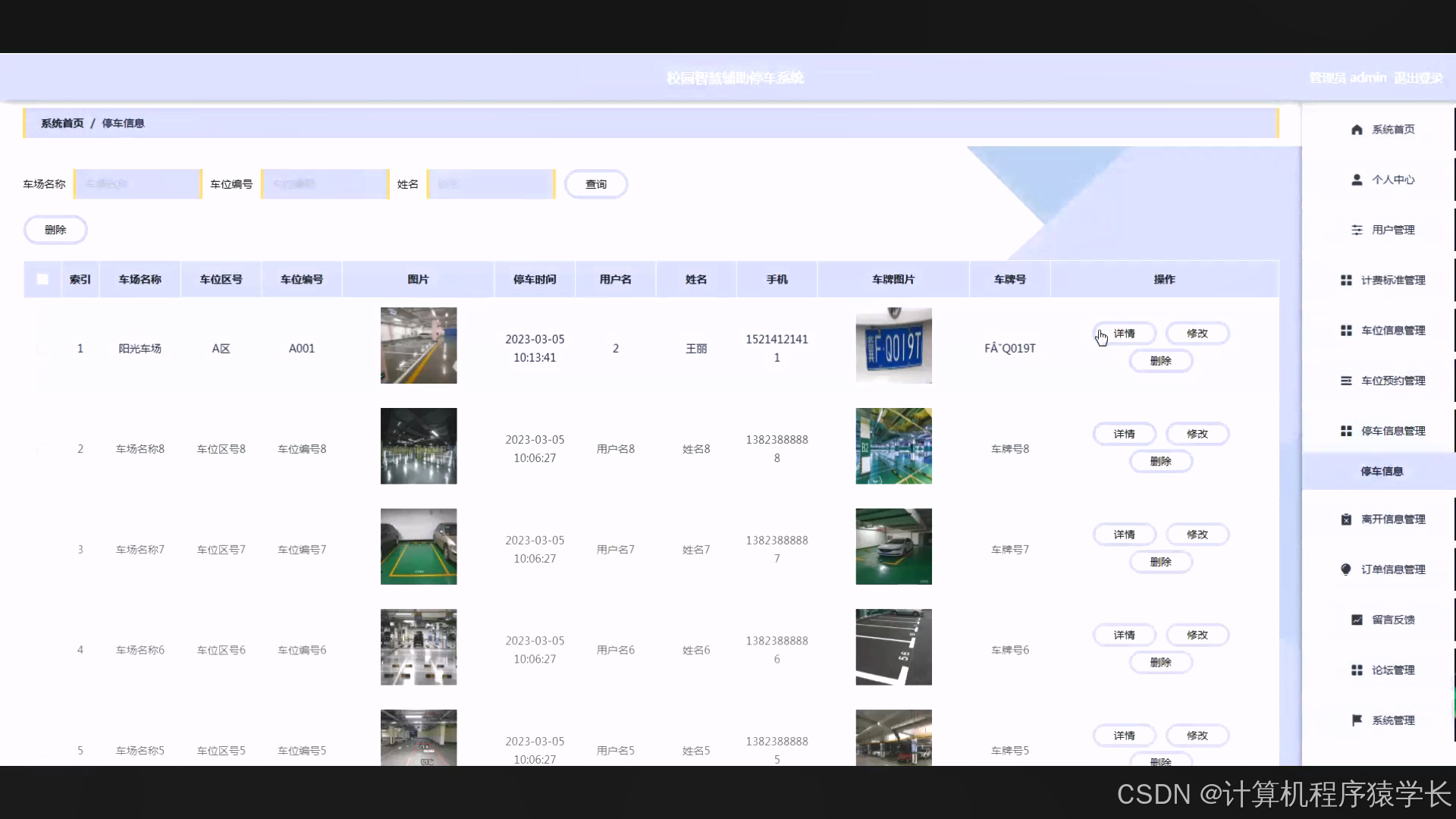Click the grid icon beside 论坛管理

[1357, 670]
